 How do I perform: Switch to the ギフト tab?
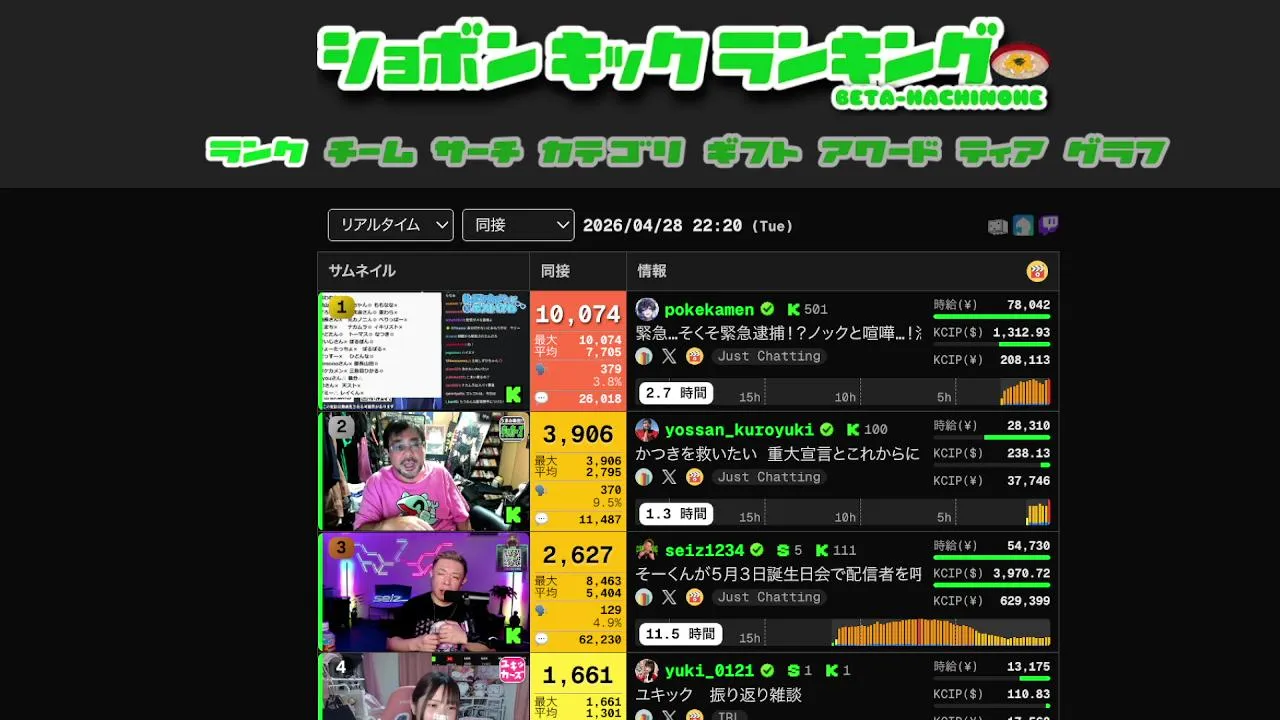(753, 152)
